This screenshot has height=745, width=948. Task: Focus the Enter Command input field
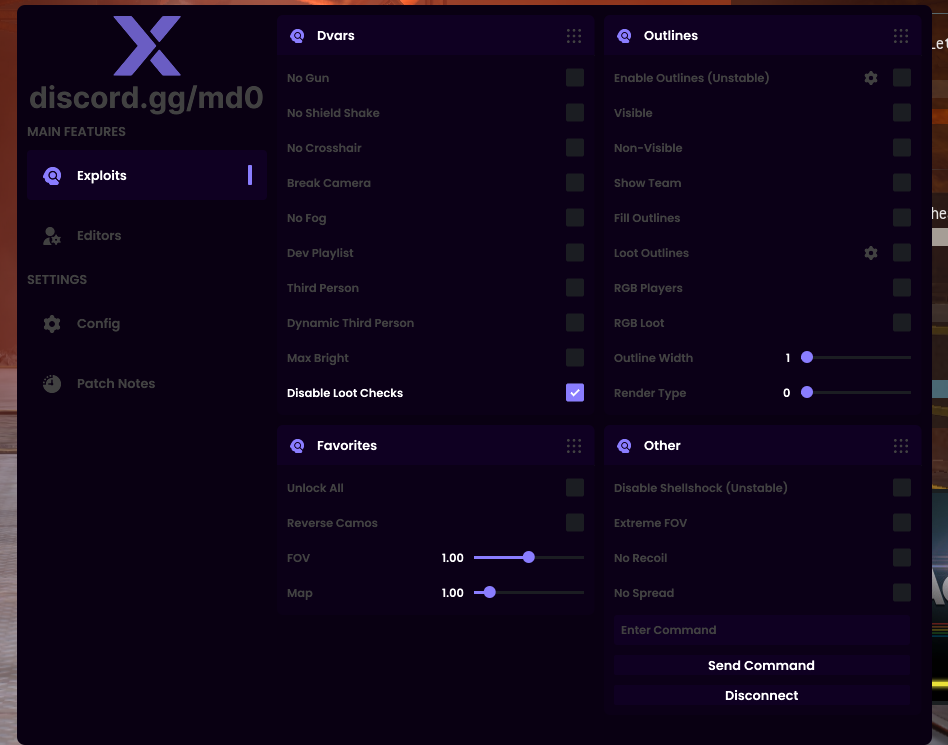tap(761, 630)
